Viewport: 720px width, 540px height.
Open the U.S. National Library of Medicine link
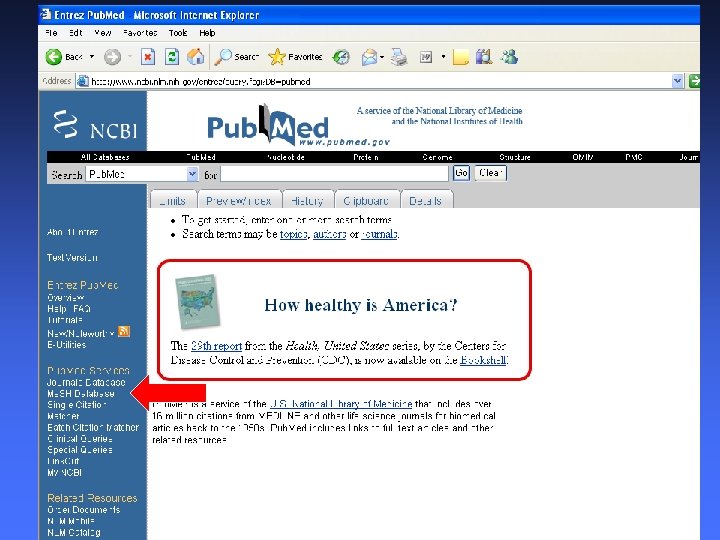pyautogui.click(x=341, y=404)
